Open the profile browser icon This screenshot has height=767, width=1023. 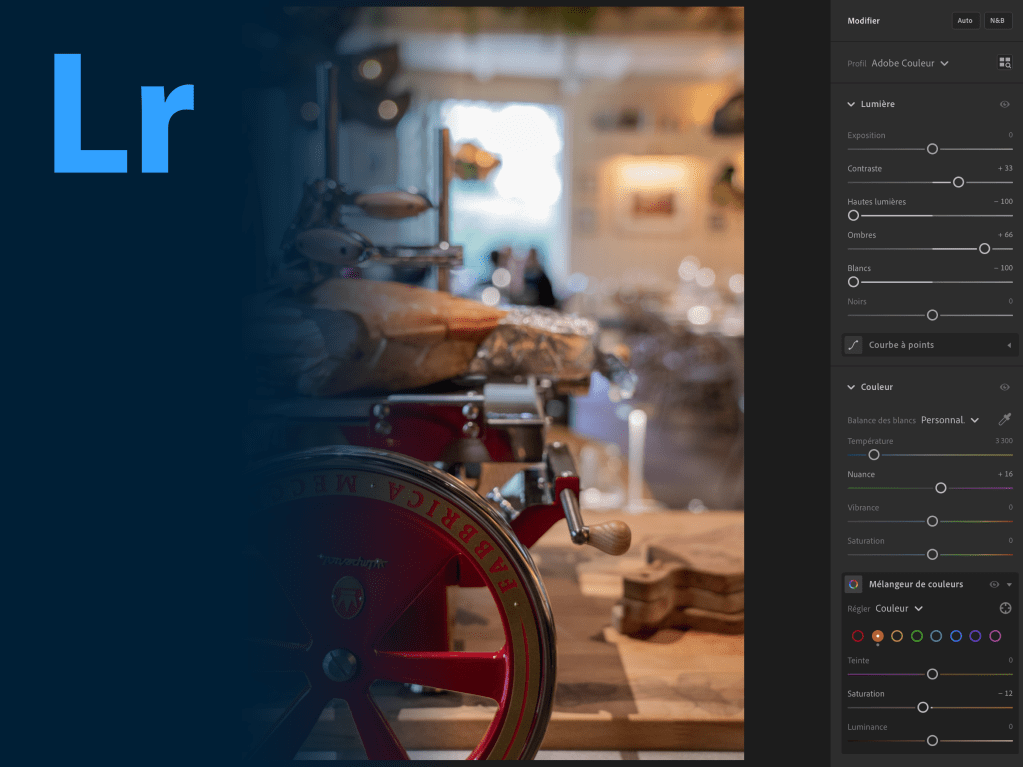(x=1004, y=63)
